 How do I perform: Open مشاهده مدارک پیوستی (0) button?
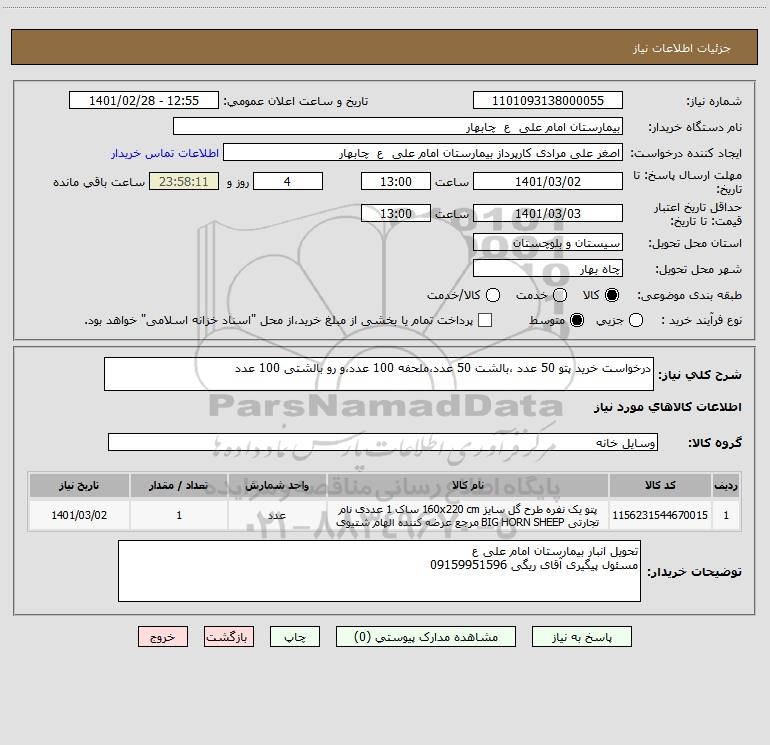click(426, 637)
